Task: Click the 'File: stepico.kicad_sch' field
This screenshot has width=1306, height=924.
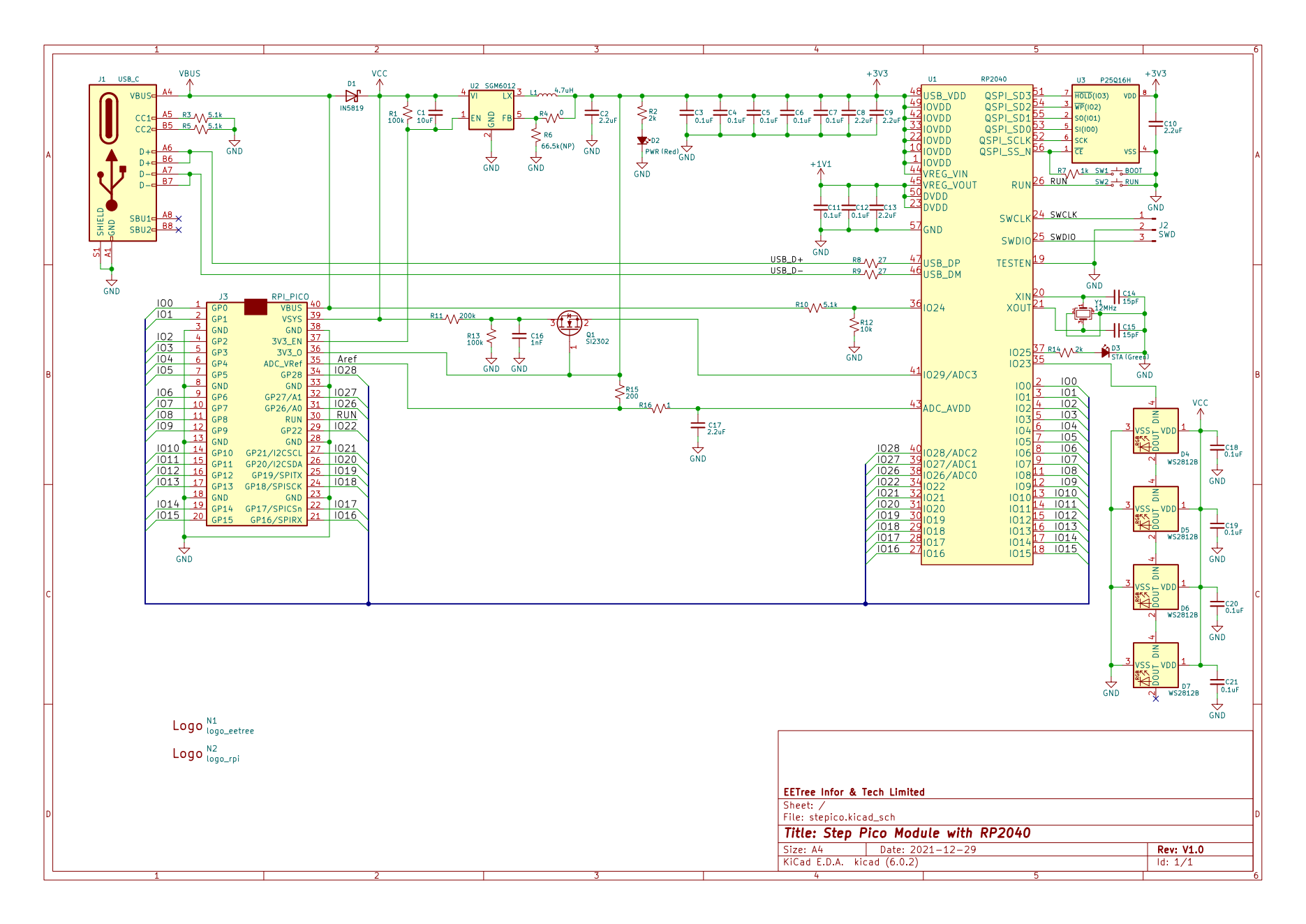Action: (839, 817)
